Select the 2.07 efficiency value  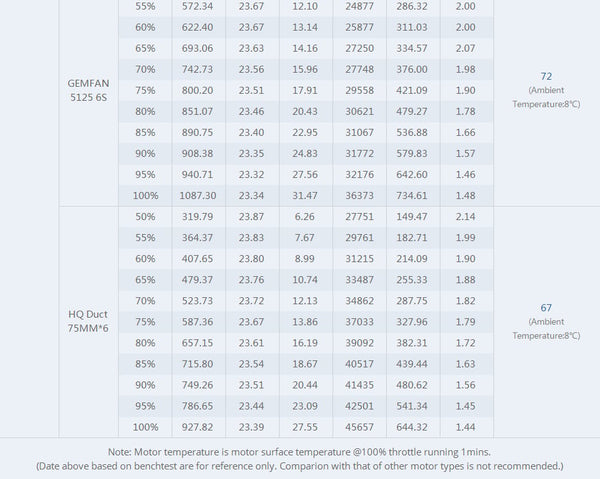tap(465, 48)
